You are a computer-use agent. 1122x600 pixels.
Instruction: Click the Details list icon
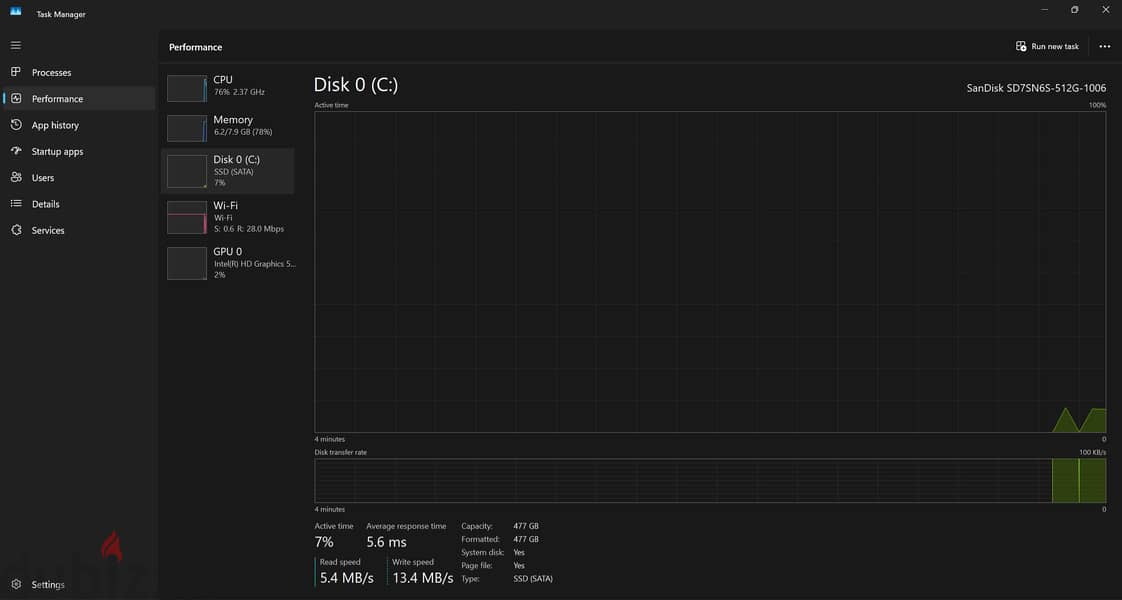[16, 204]
